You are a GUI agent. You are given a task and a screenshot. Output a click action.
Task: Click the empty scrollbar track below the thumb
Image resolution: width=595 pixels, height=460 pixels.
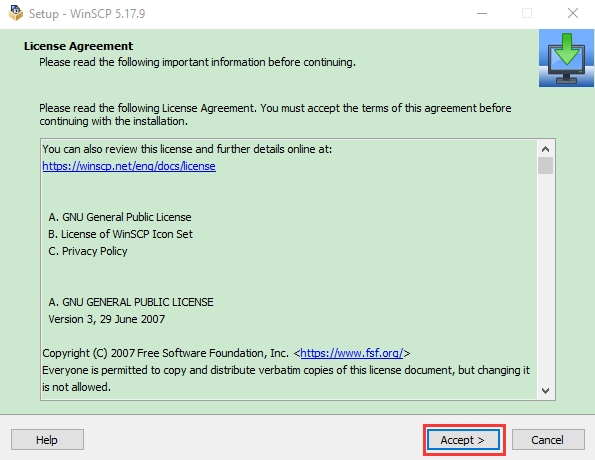[x=545, y=278]
